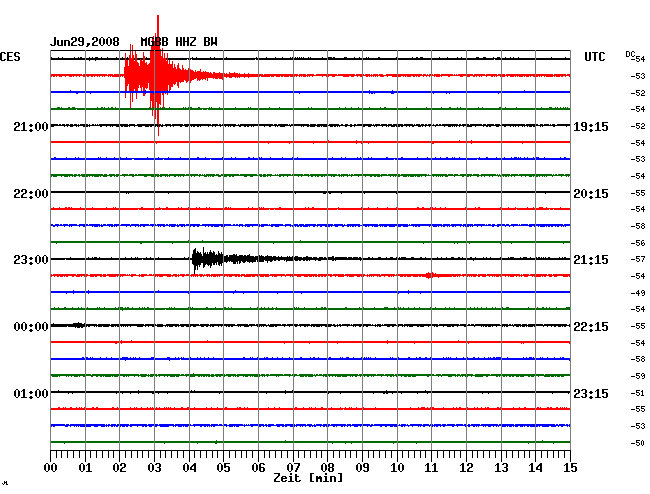Select the 03 minute tick label
Image resolution: width=650 pixels, height=494 pixels.
click(154, 468)
